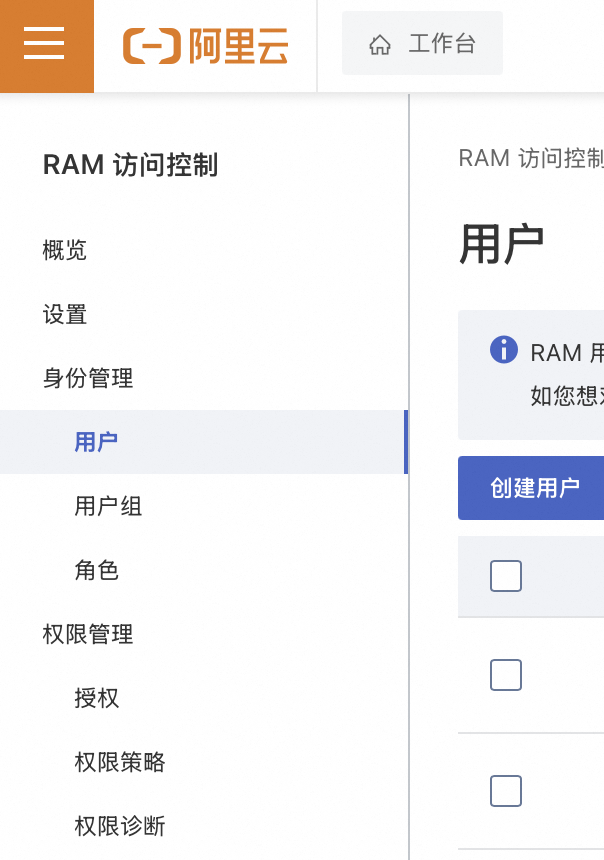604x860 pixels.
Task: Click the blue info icon in notice
Action: (x=504, y=350)
